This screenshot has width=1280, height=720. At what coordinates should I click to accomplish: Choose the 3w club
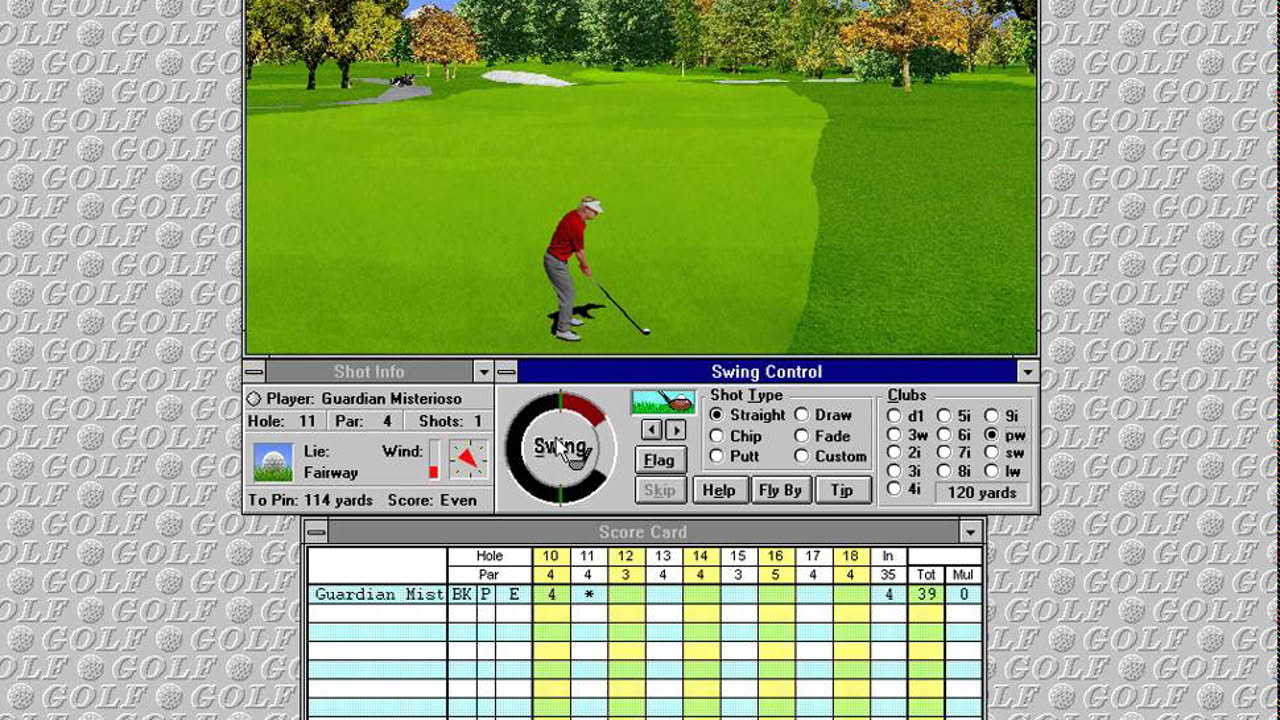tap(907, 435)
